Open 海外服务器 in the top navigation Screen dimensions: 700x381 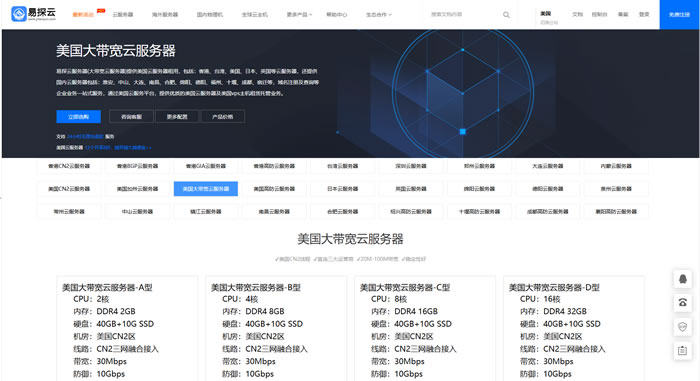pyautogui.click(x=165, y=15)
